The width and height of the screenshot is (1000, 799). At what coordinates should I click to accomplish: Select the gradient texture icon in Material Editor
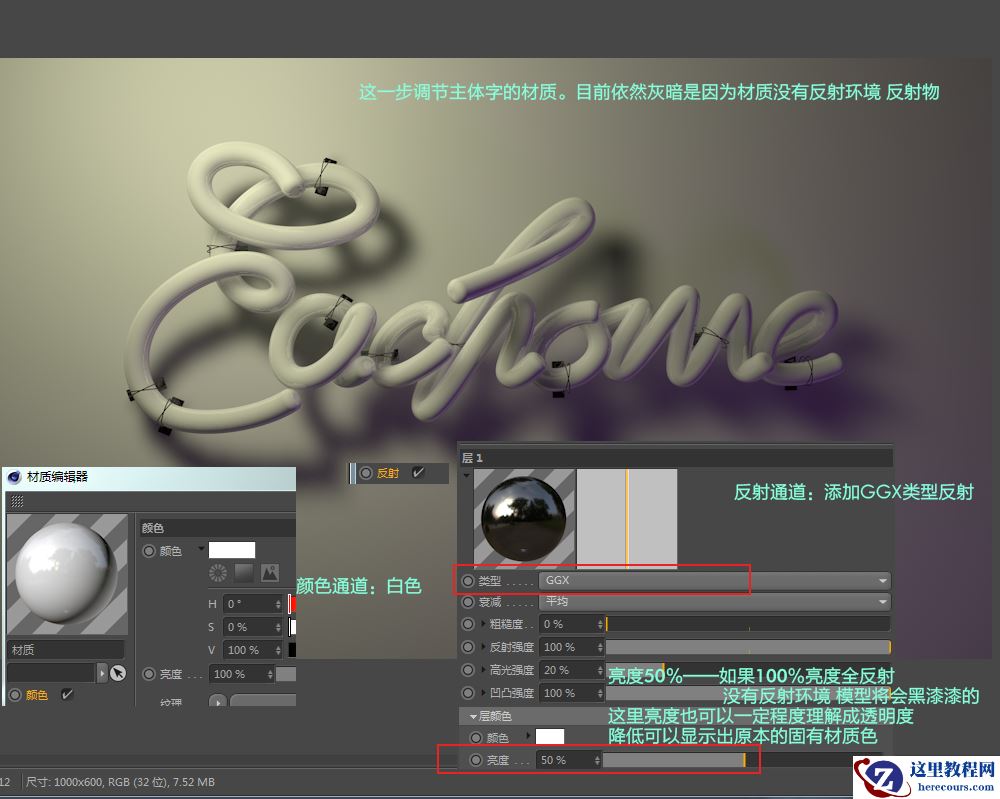(246, 574)
